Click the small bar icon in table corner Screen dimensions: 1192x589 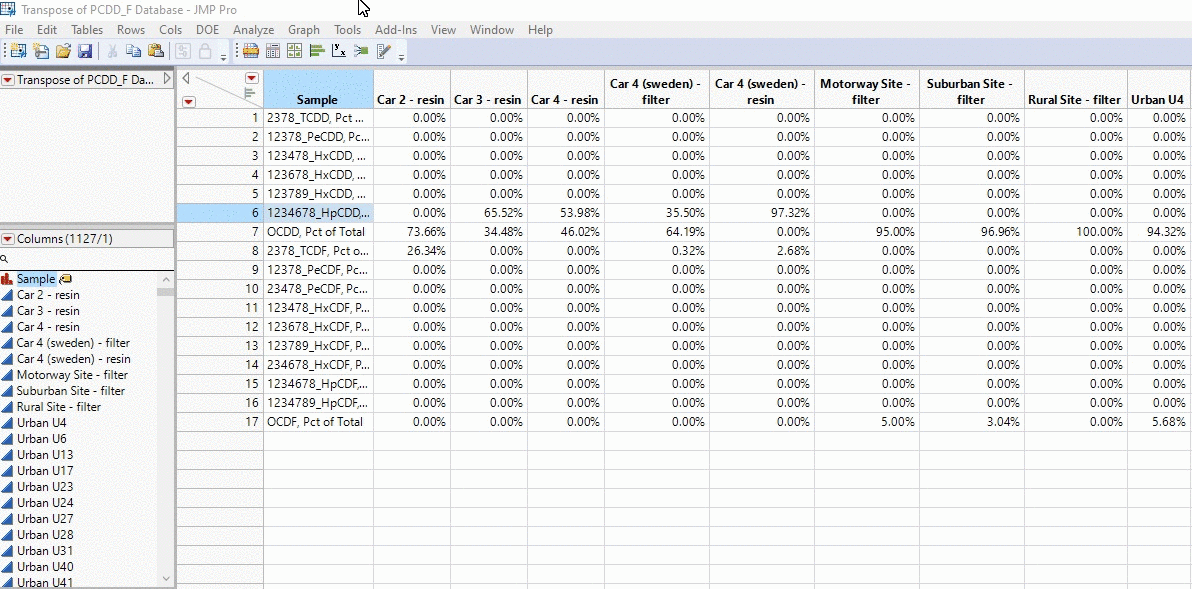click(249, 93)
